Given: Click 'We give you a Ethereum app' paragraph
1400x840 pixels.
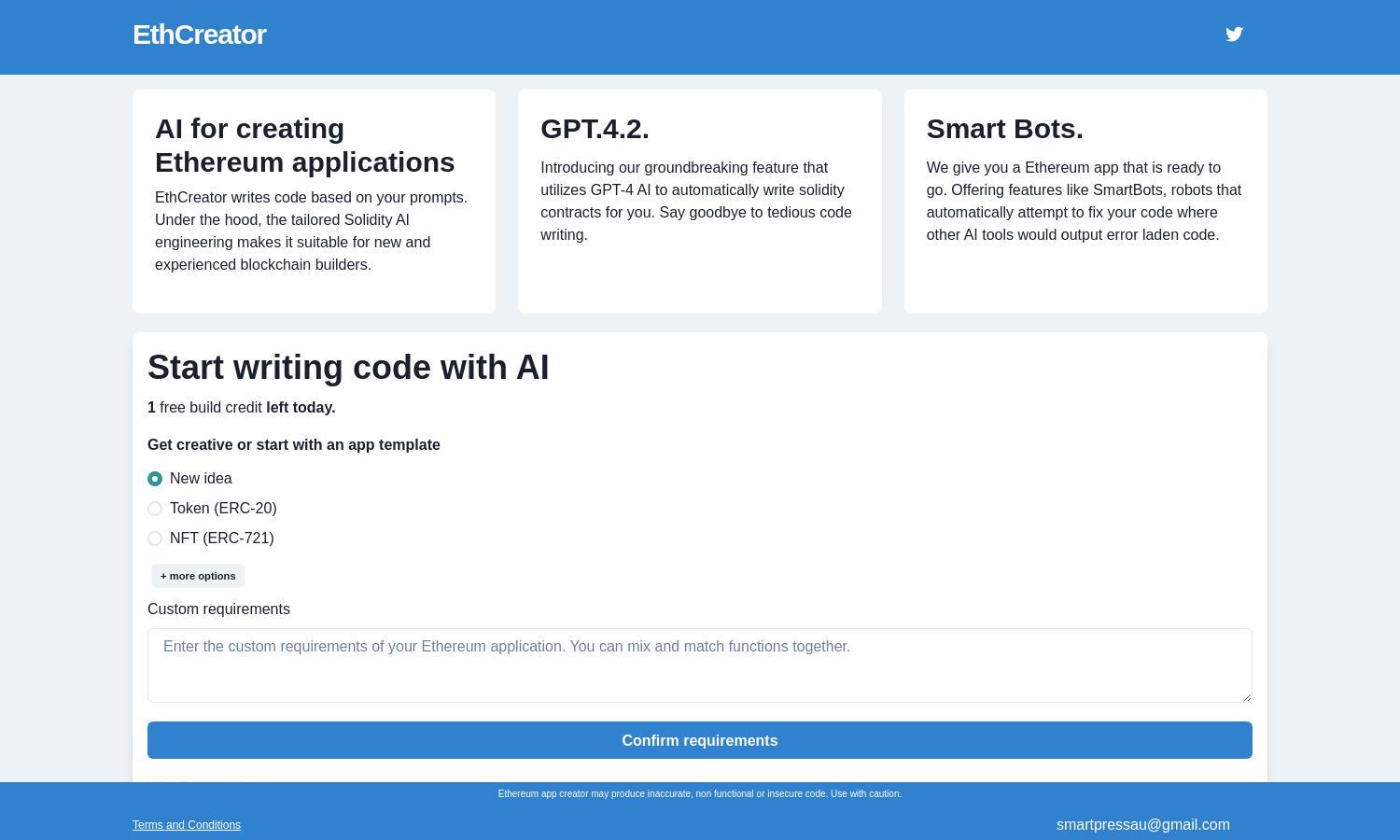Looking at the screenshot, I should click(1085, 202).
